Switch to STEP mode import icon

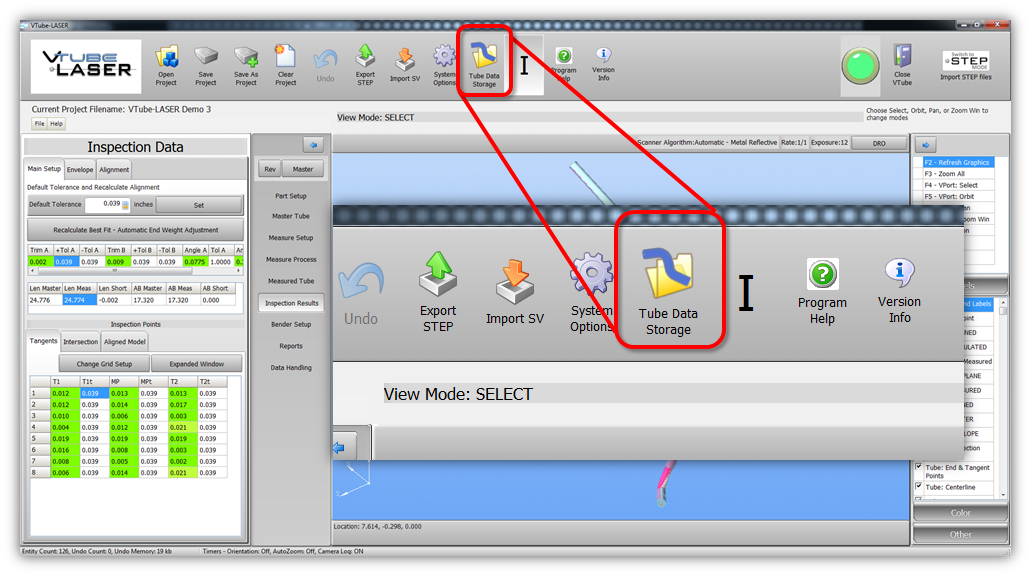tap(965, 62)
